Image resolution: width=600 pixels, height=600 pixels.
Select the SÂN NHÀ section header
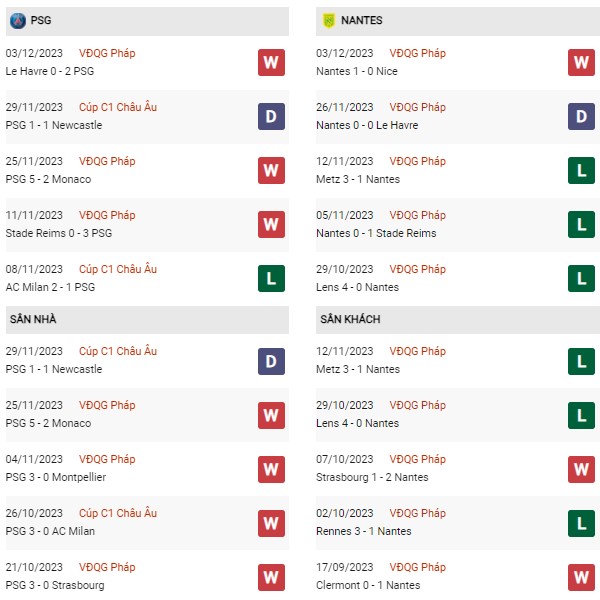147,320
